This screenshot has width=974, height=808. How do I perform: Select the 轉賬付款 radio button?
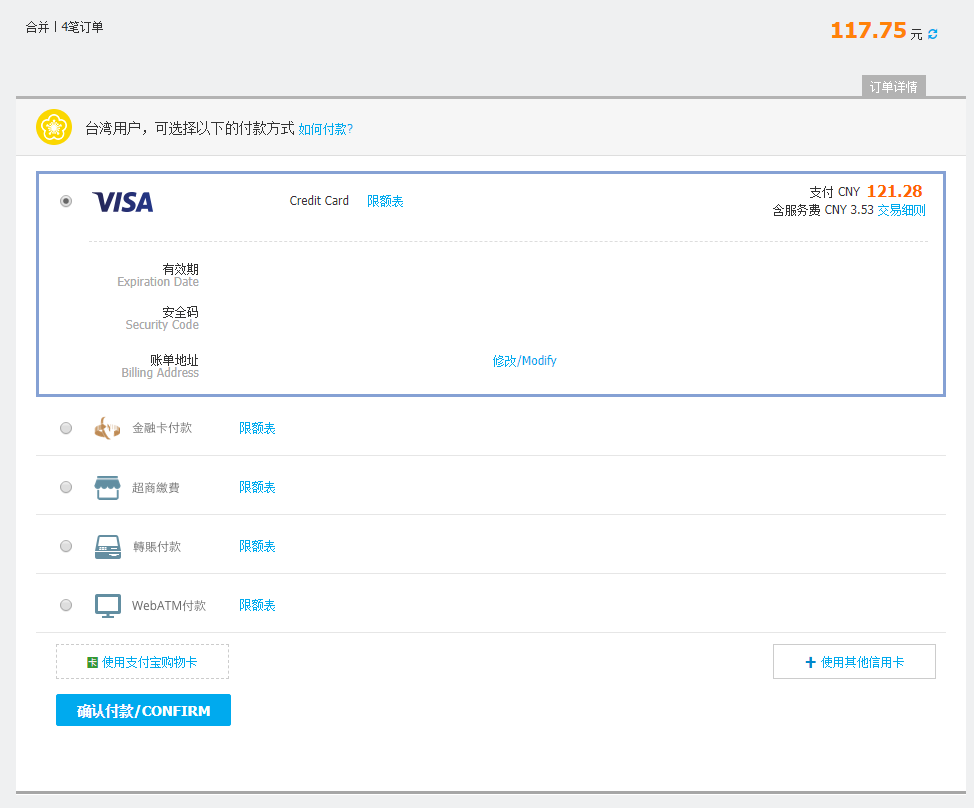click(66, 546)
